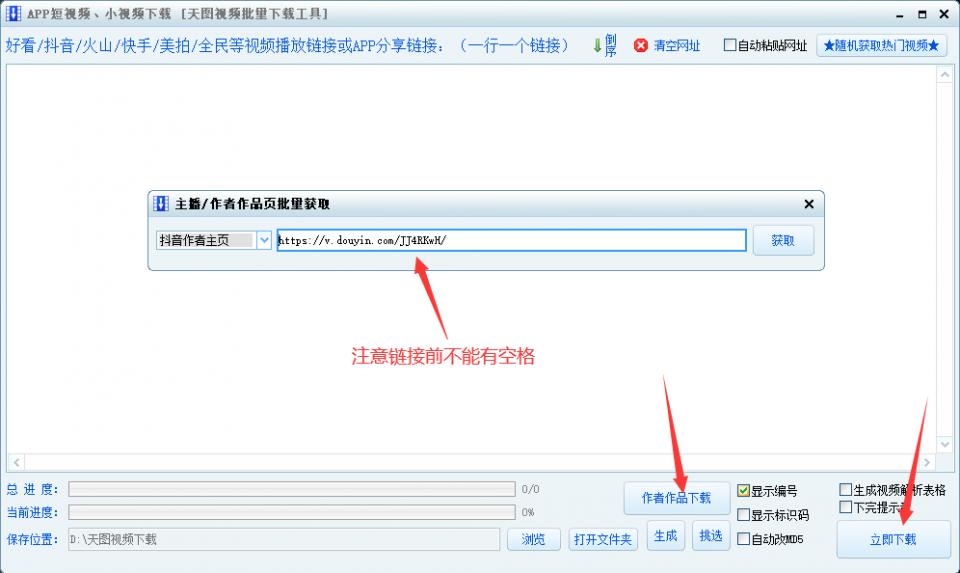Minimize the main window

(900, 15)
